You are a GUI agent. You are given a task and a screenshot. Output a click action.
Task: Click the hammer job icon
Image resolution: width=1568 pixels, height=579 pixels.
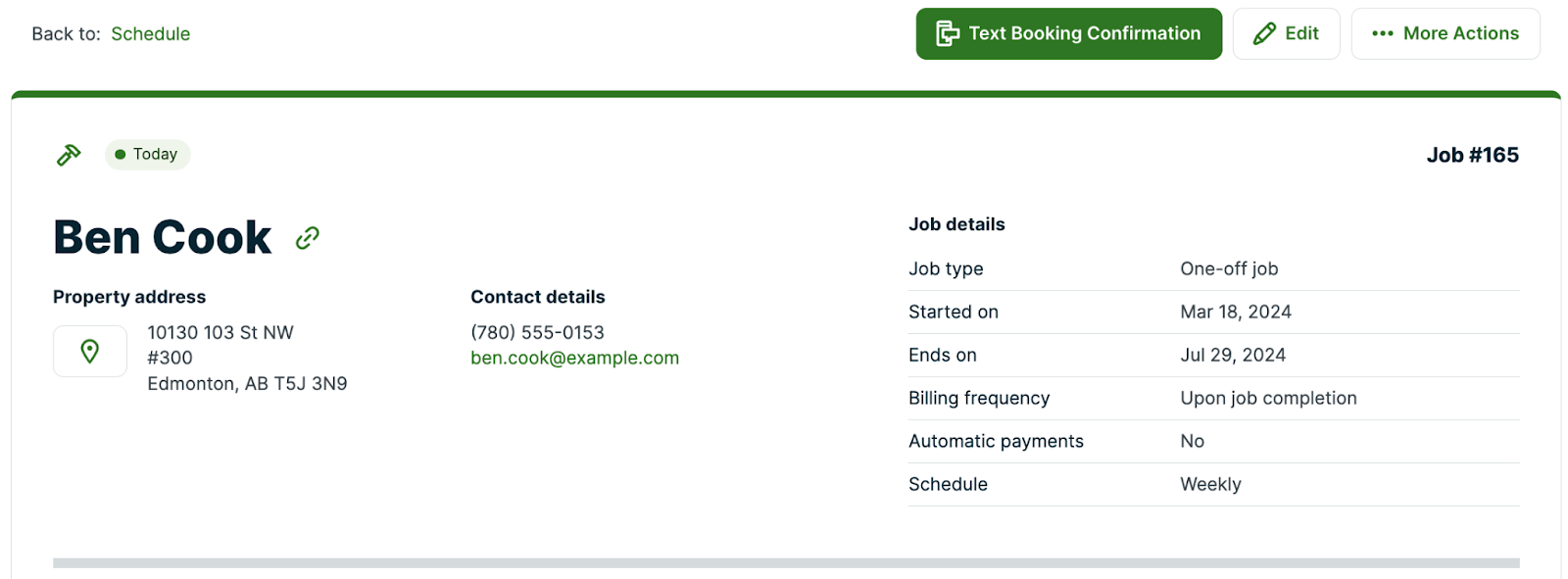(69, 155)
